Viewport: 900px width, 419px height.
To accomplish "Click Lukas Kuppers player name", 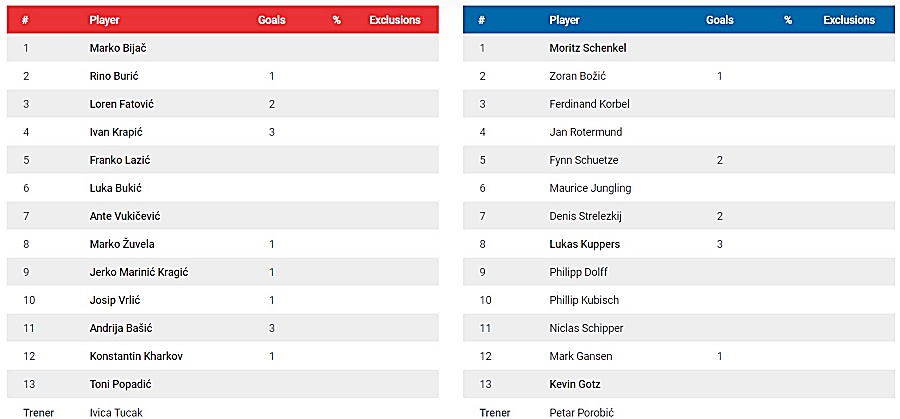I will [584, 245].
